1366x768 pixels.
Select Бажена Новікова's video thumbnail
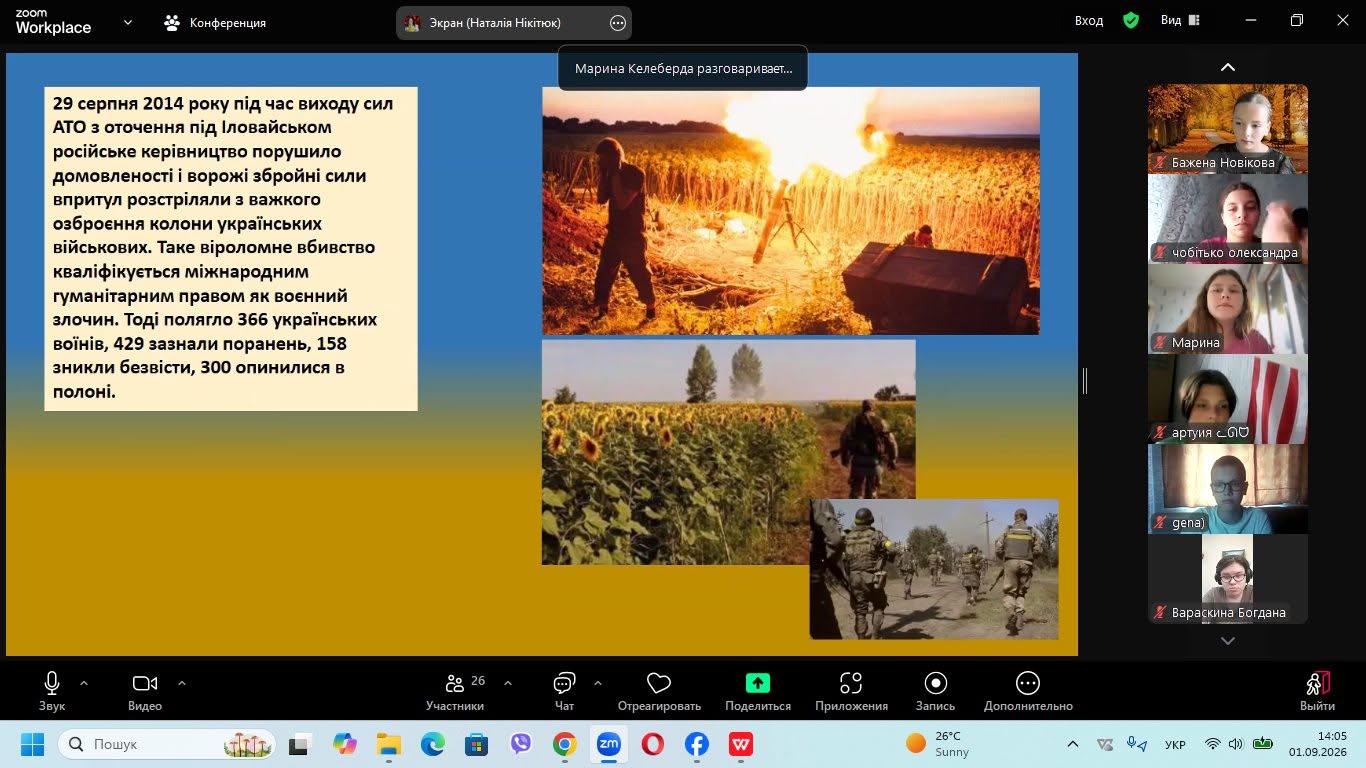click(x=1228, y=129)
